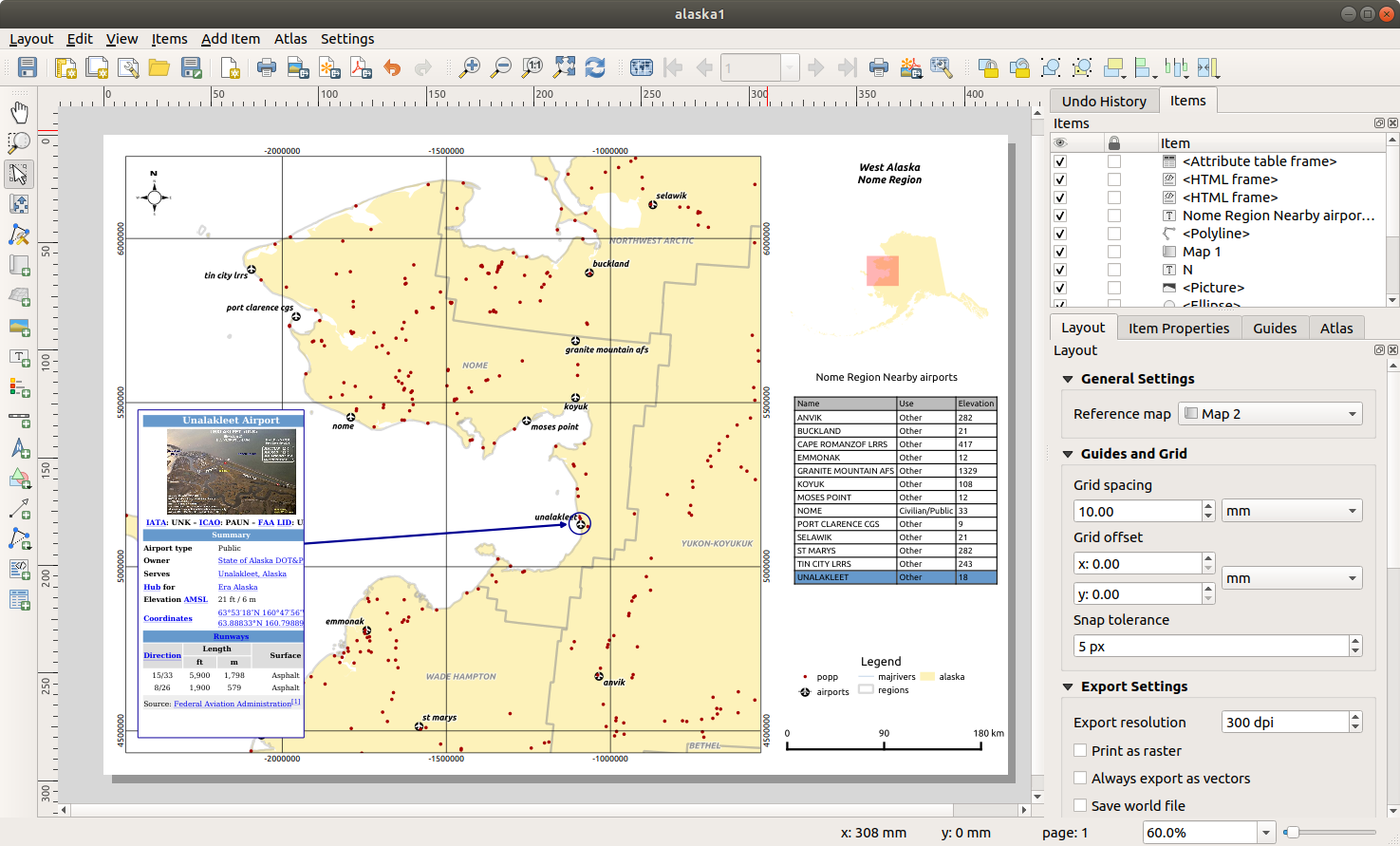
Task: Click the Refresh View icon
Action: [595, 67]
